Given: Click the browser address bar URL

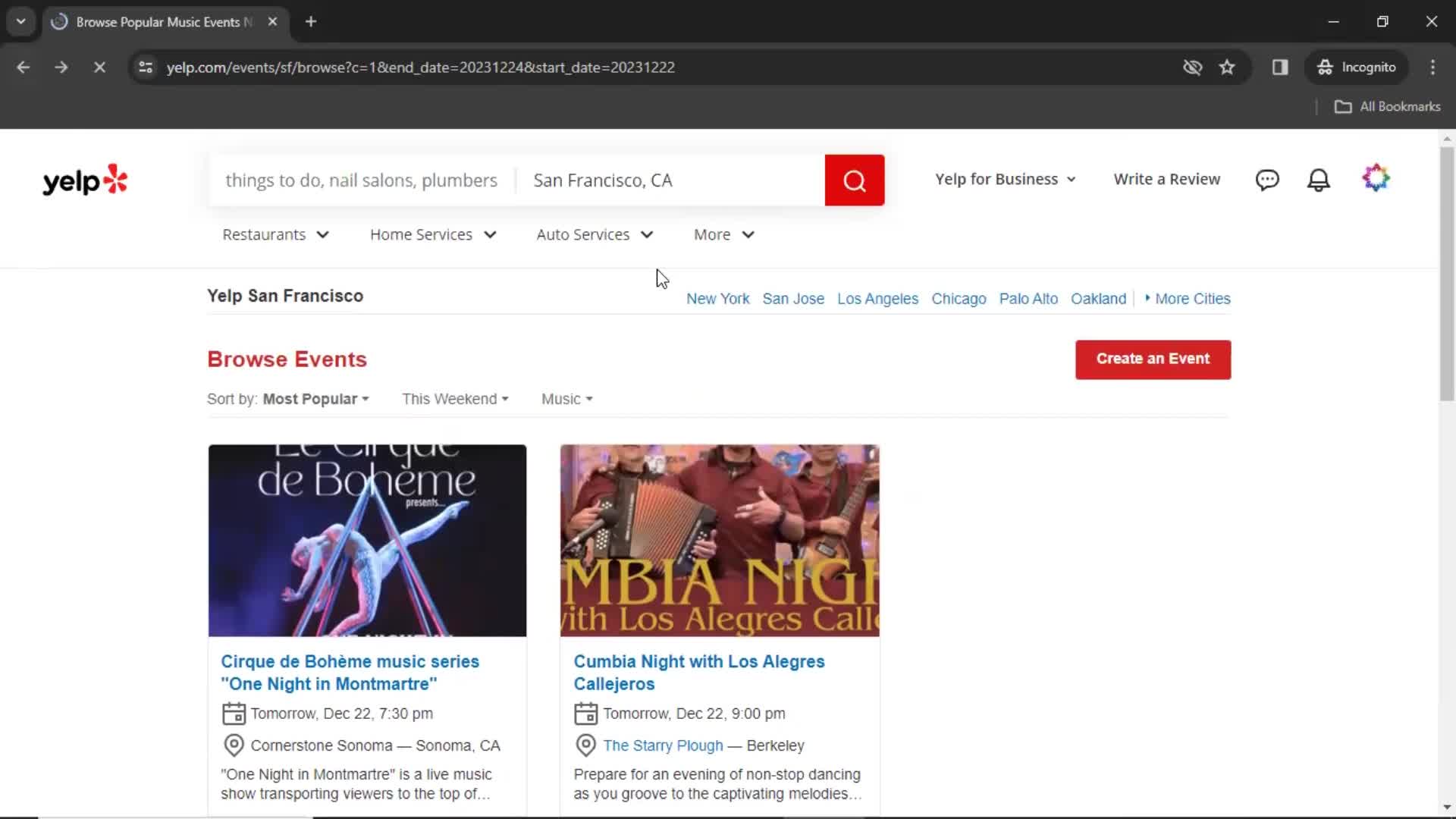Looking at the screenshot, I should coord(420,67).
